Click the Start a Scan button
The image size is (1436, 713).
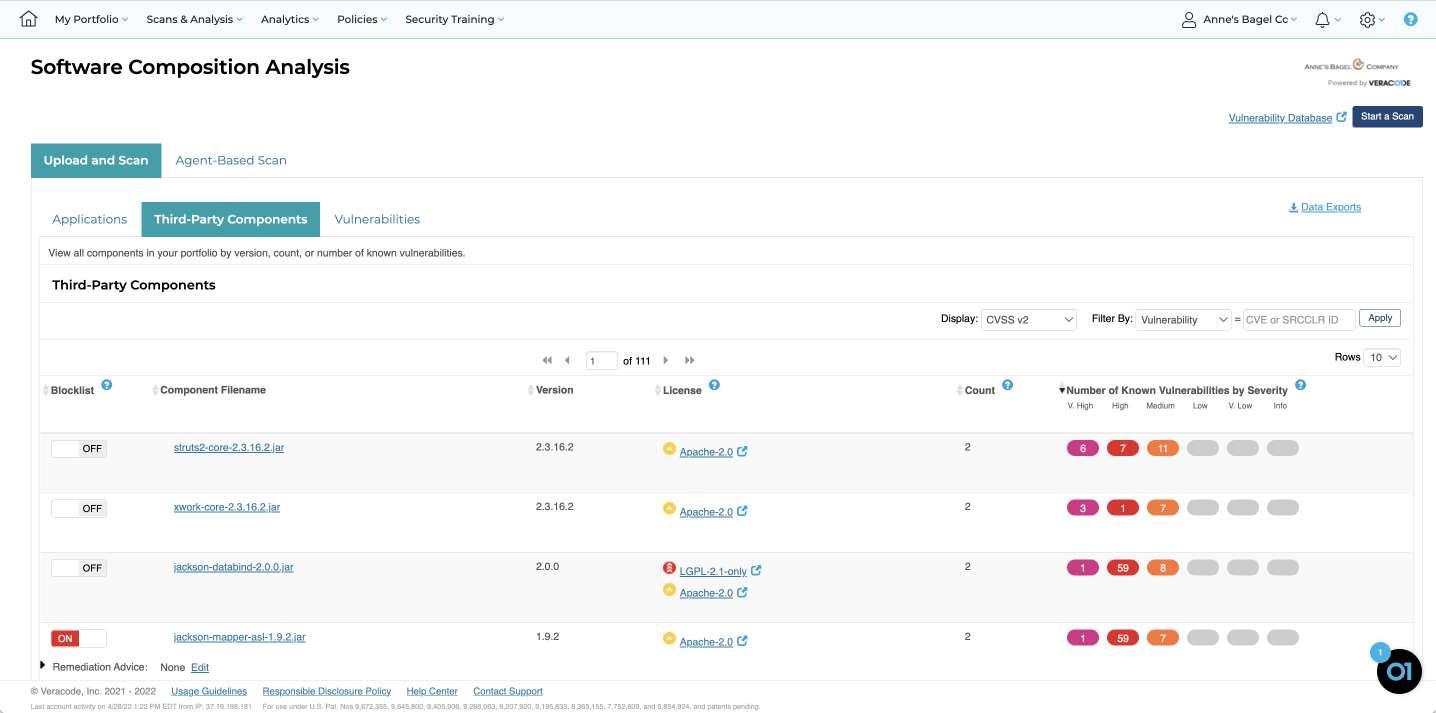point(1387,117)
